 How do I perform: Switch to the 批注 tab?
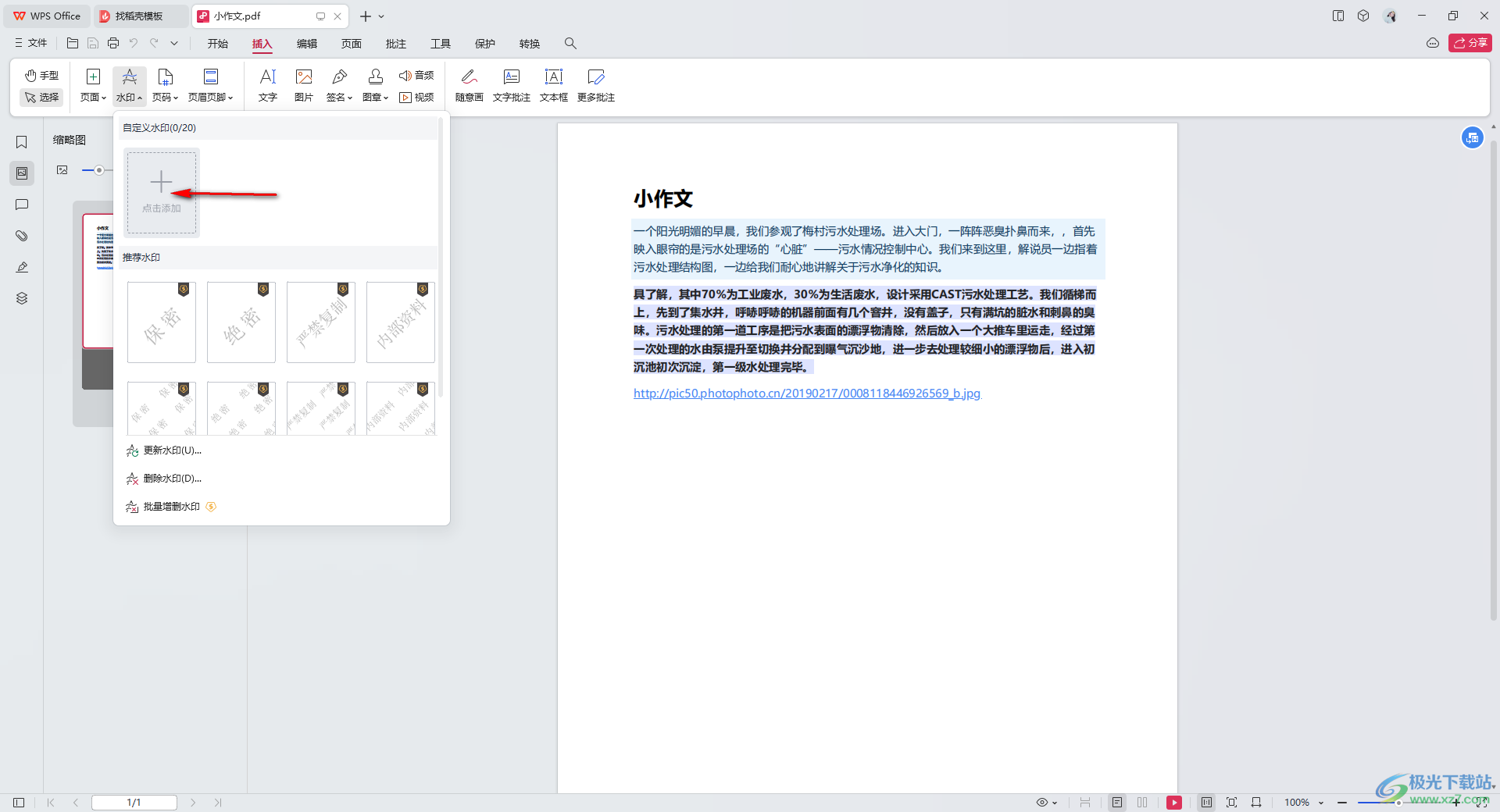396,44
